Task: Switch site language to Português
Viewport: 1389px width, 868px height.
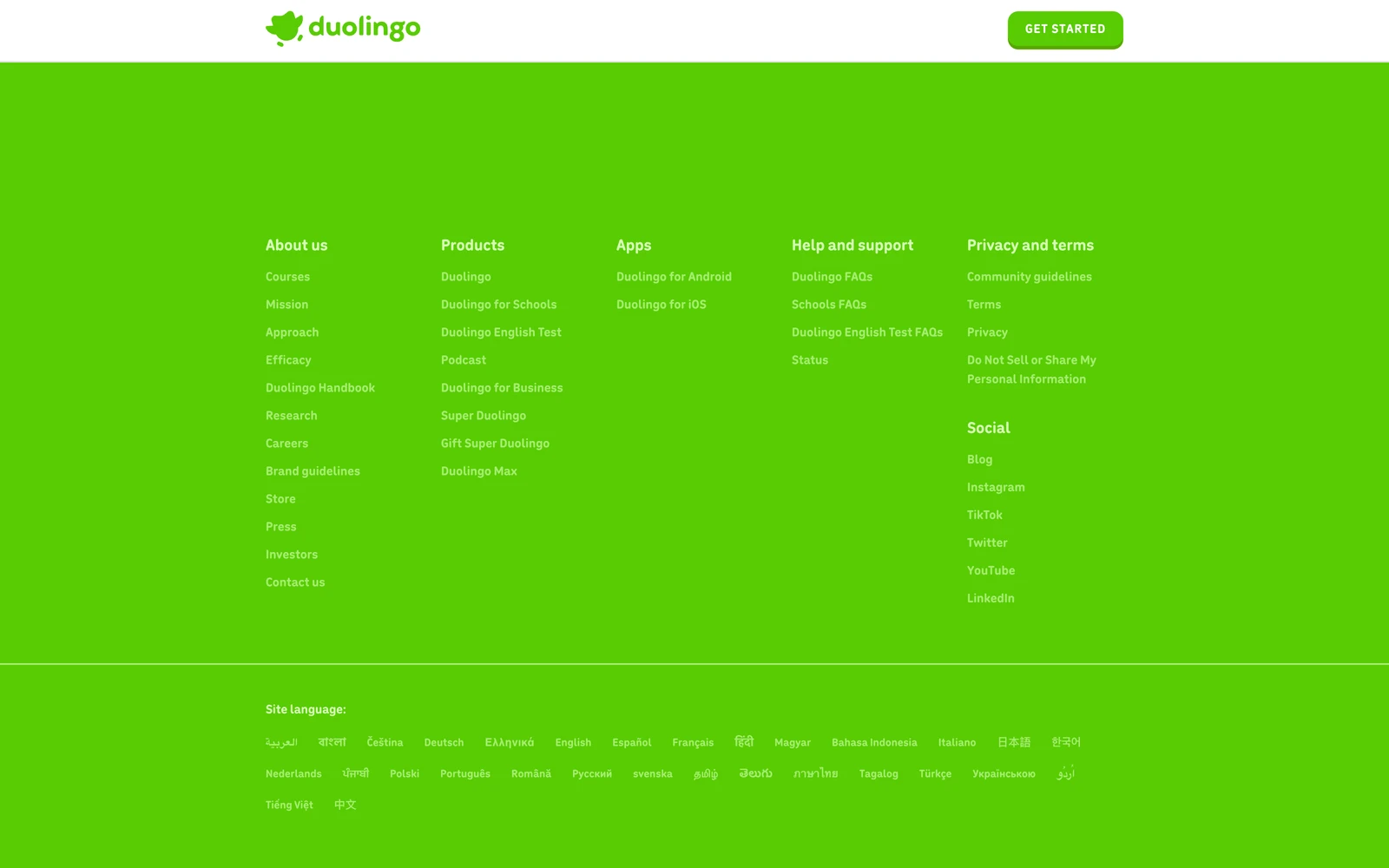Action: pos(465,774)
